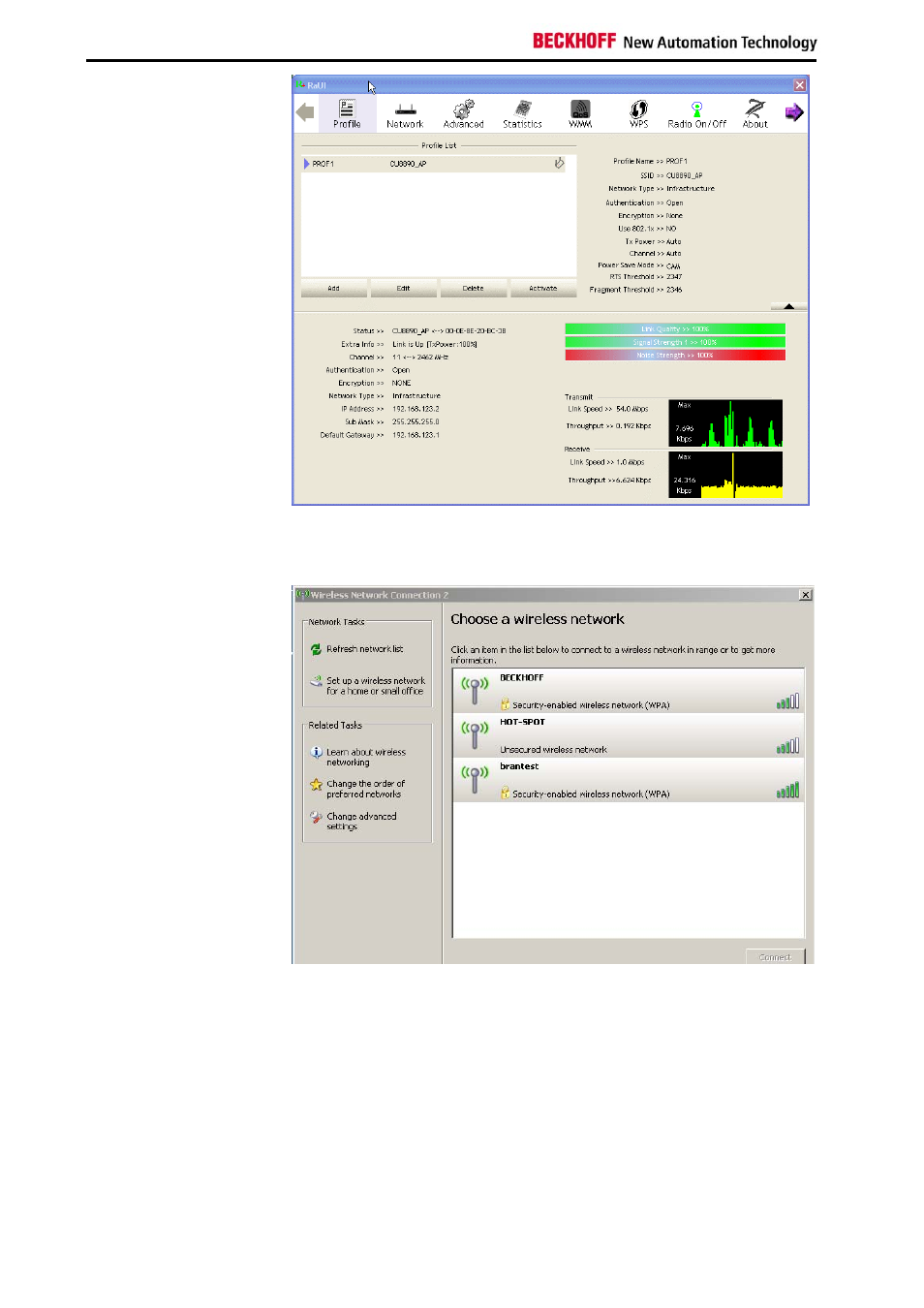The height and width of the screenshot is (1308, 924).
Task: Open the WPS tab
Action: click(x=638, y=113)
